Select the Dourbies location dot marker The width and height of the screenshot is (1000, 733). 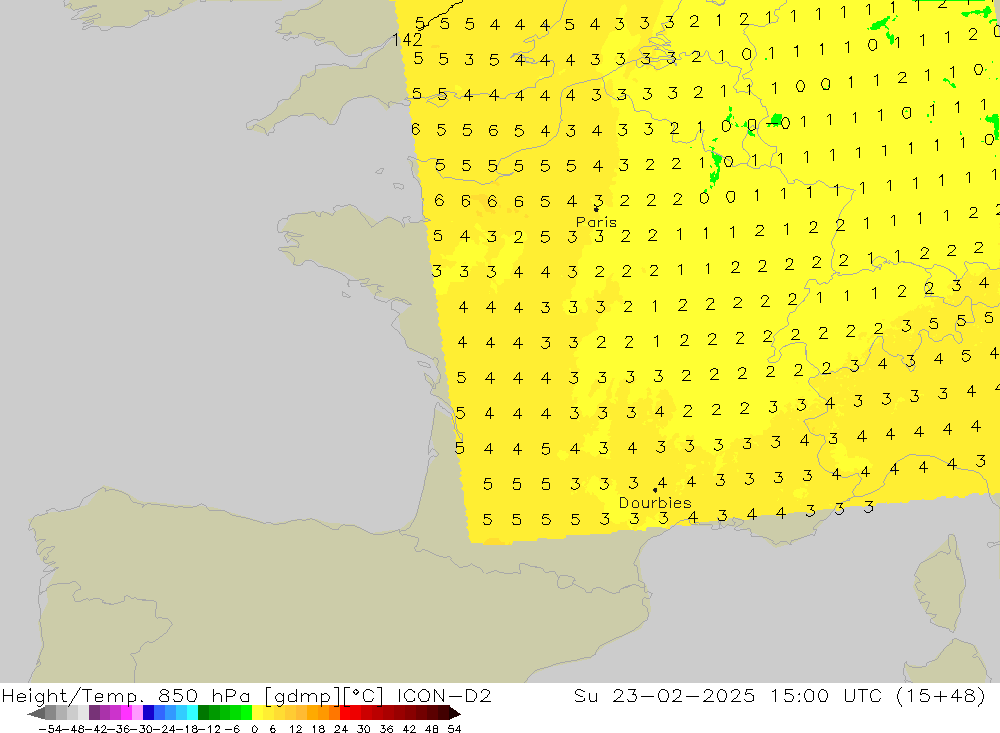point(655,491)
